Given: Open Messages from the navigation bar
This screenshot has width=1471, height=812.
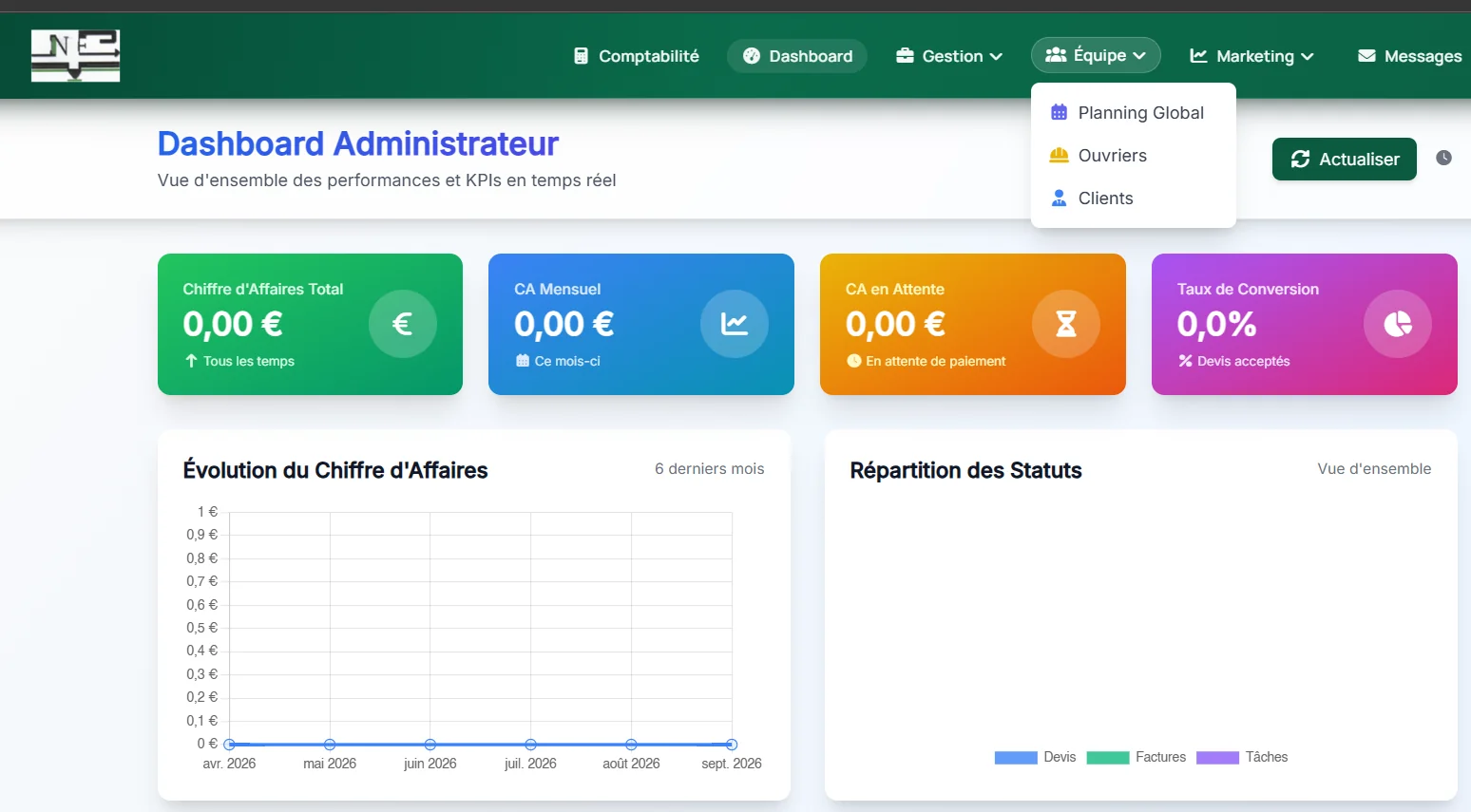Looking at the screenshot, I should pyautogui.click(x=1410, y=56).
